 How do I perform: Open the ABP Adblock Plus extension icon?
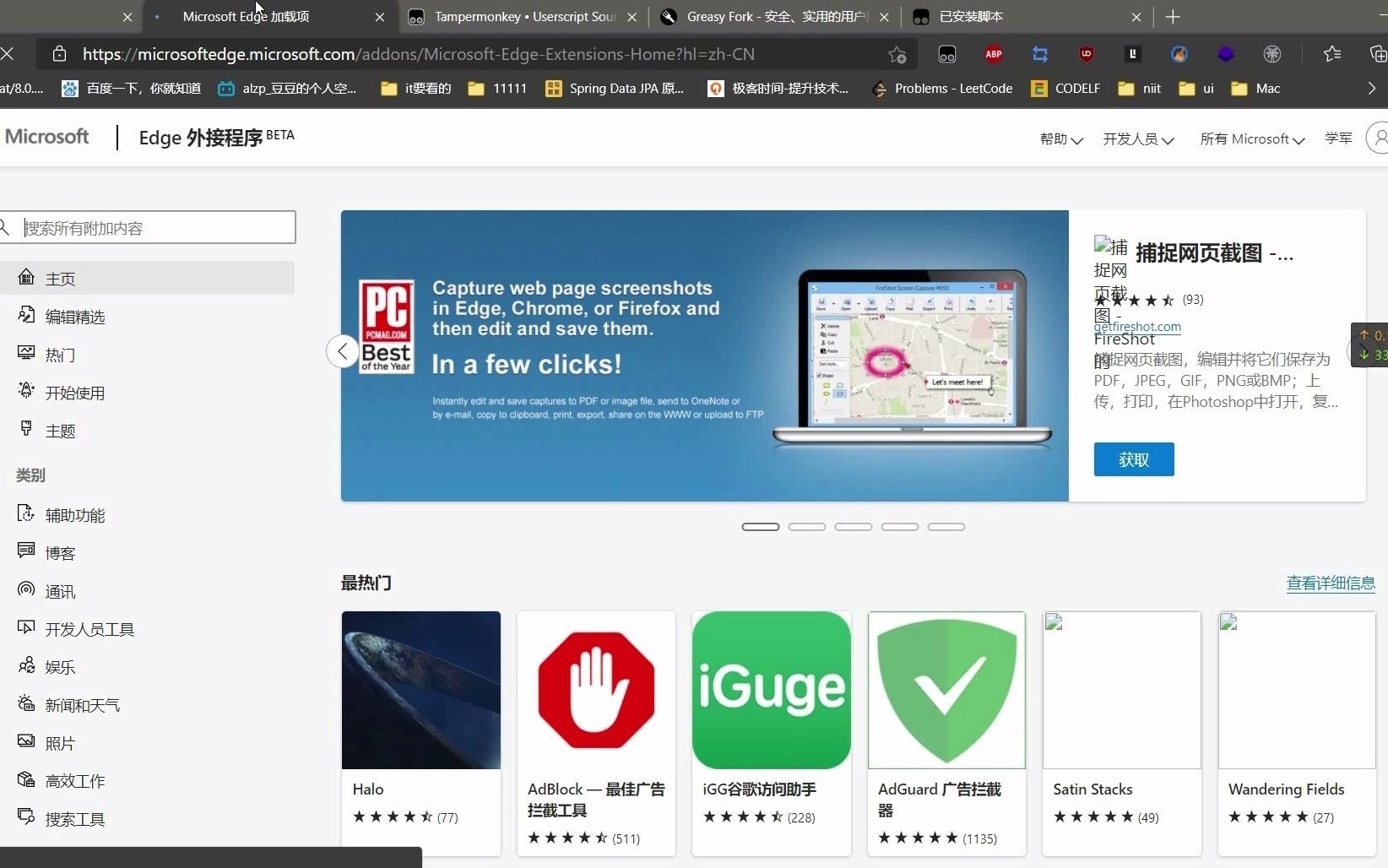[994, 54]
